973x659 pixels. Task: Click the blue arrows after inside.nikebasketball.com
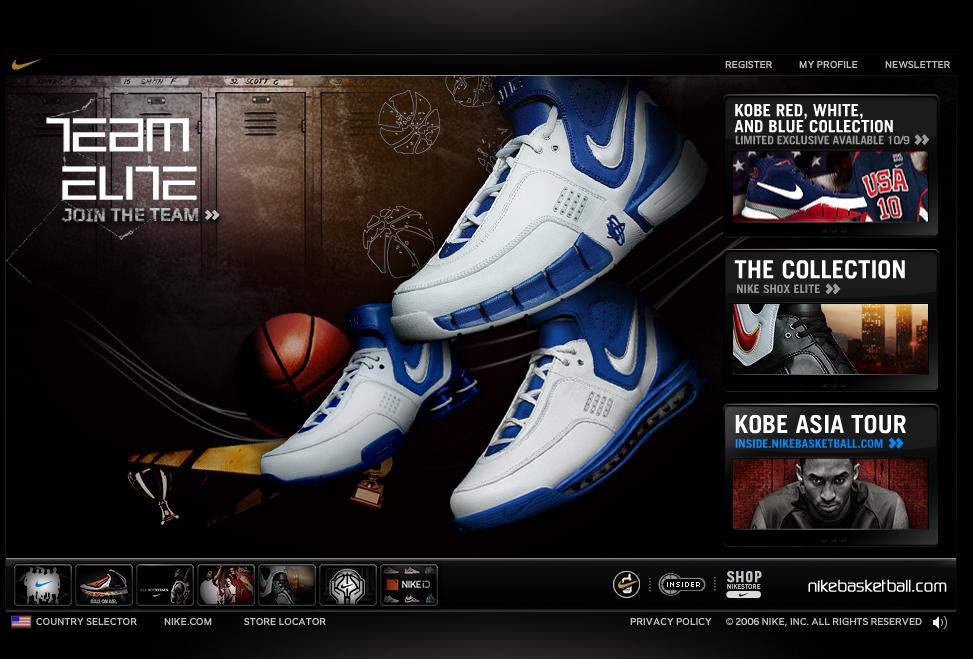coord(896,443)
